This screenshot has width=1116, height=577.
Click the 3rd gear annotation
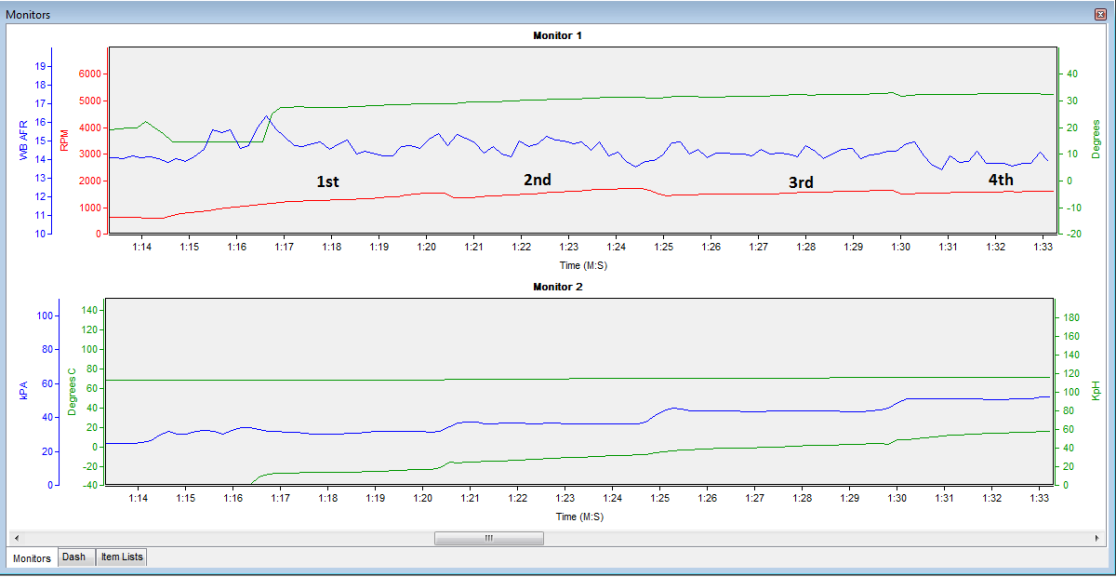click(801, 184)
